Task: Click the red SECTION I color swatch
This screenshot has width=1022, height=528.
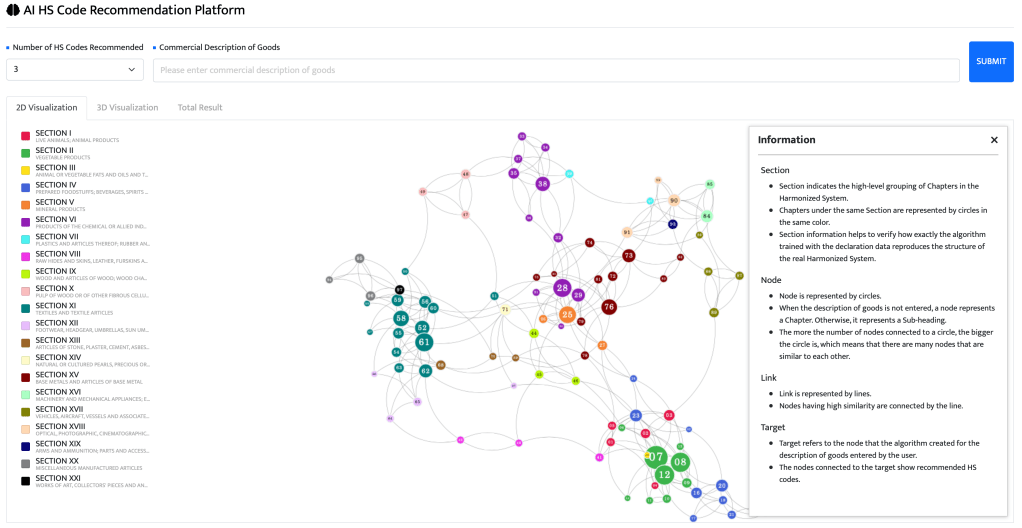Action: coord(25,136)
